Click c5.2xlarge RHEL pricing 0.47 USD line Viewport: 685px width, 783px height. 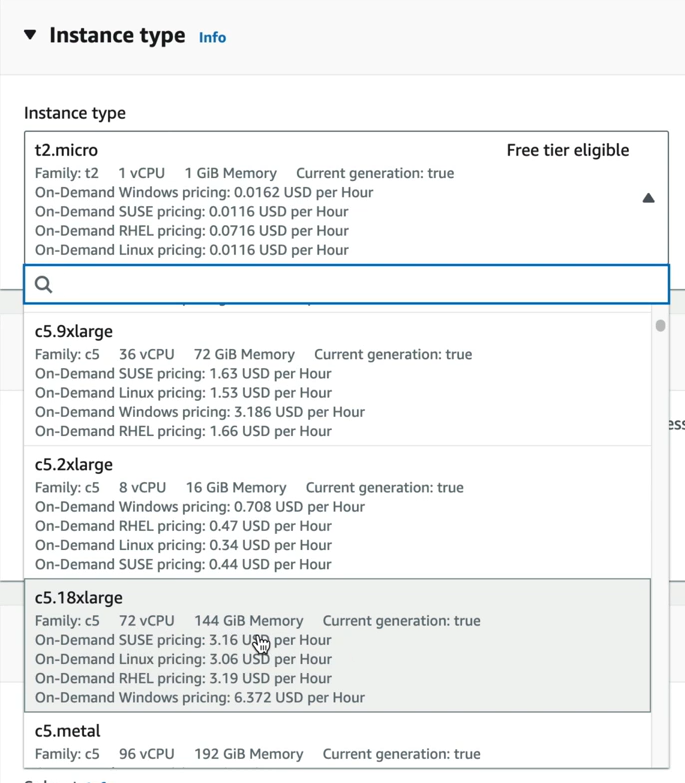pyautogui.click(x=183, y=526)
